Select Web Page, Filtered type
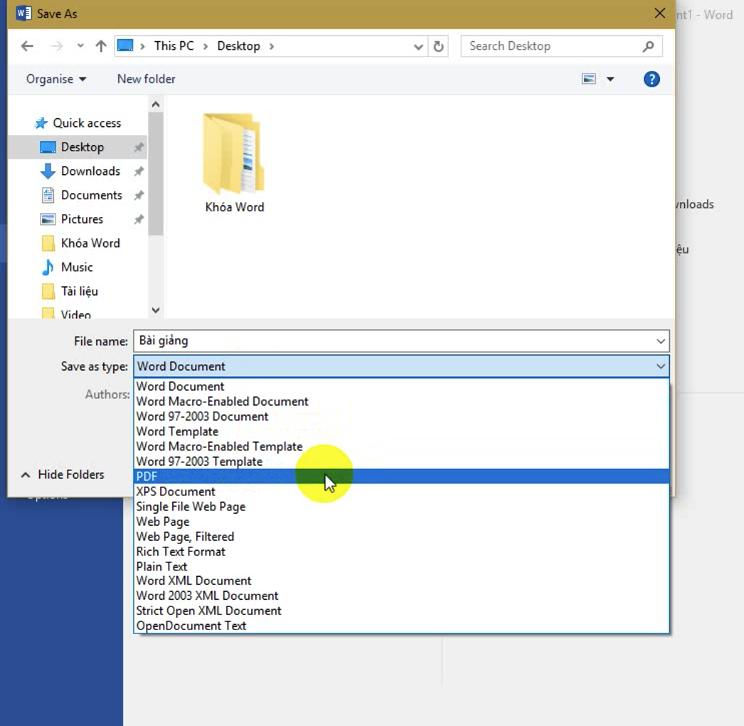 (401, 537)
